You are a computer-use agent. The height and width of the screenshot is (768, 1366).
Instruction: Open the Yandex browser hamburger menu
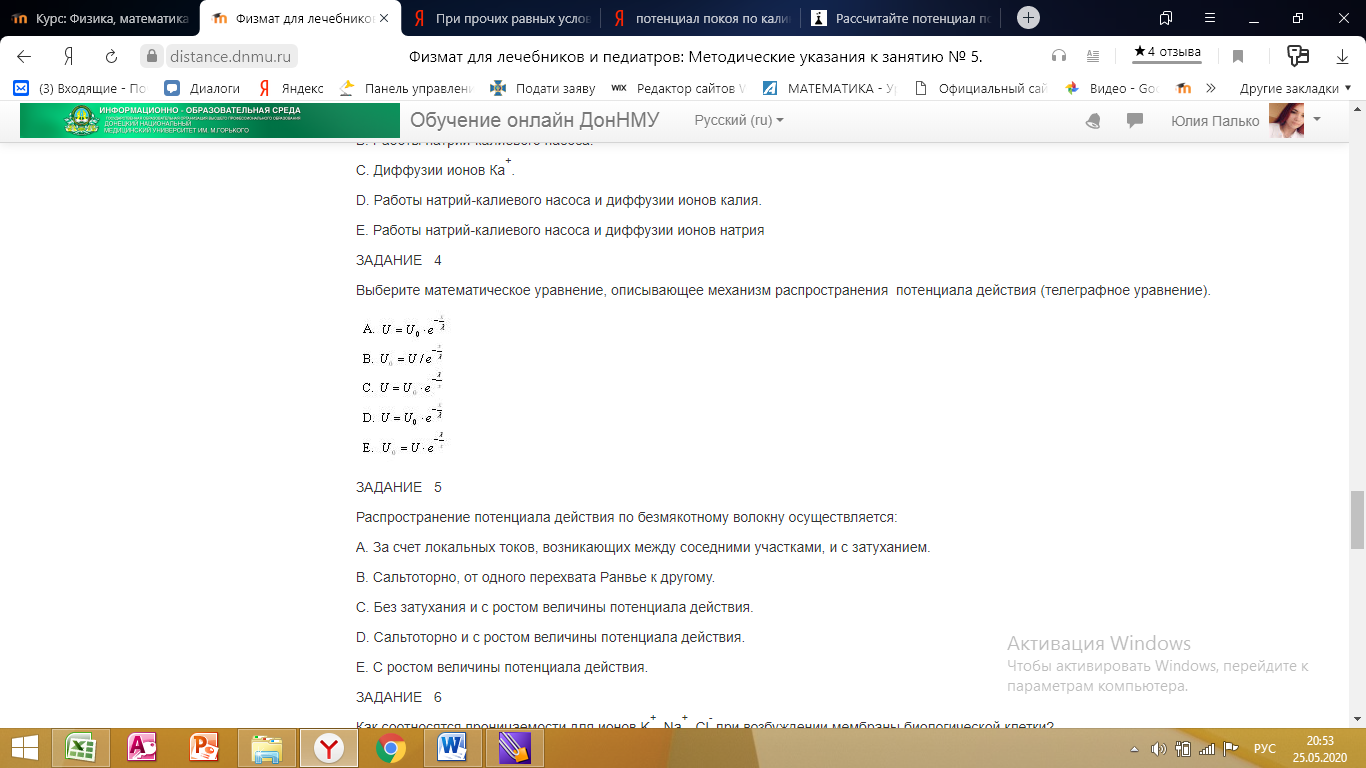point(1209,18)
